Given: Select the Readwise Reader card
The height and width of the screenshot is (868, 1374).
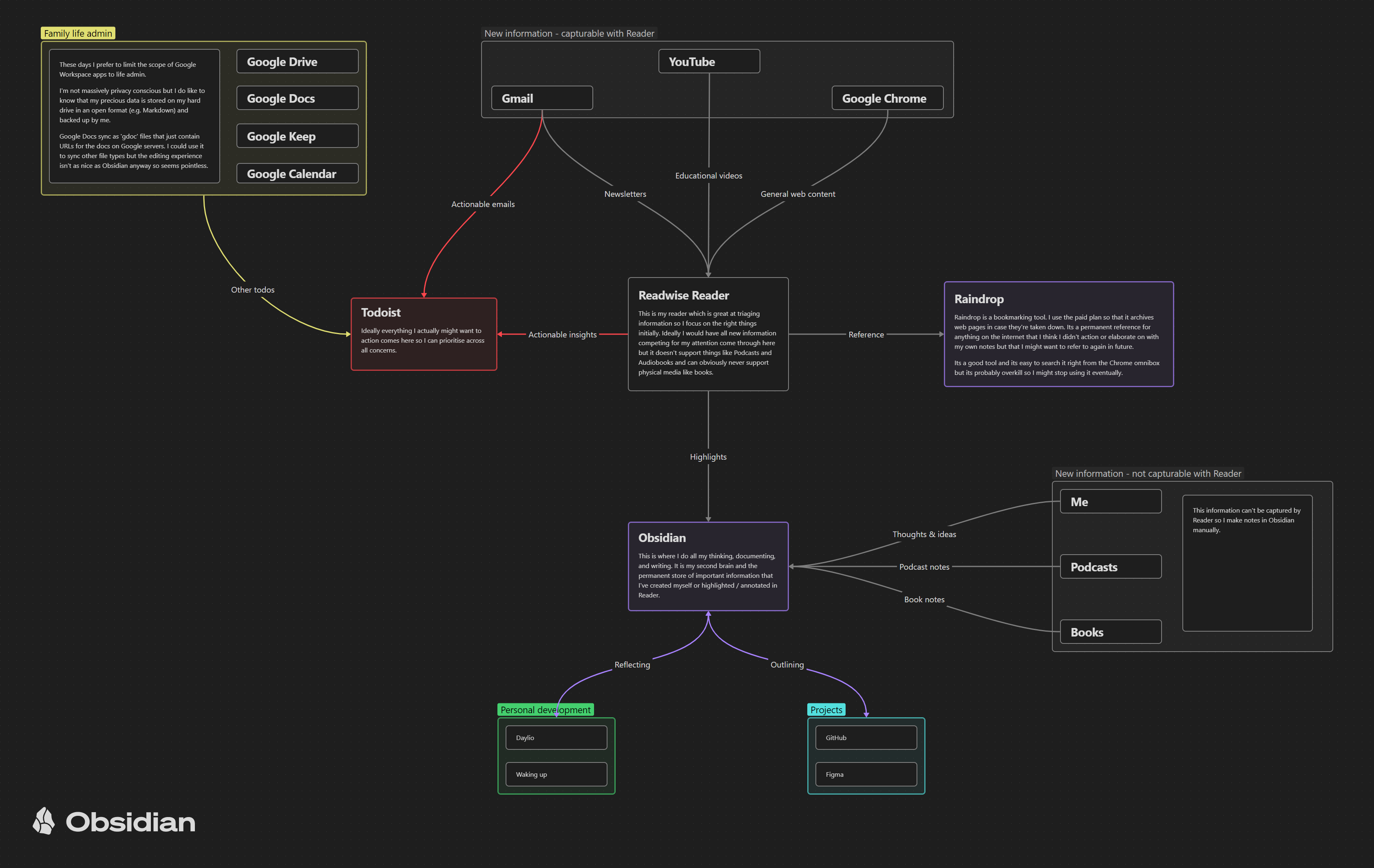Looking at the screenshot, I should 708,334.
